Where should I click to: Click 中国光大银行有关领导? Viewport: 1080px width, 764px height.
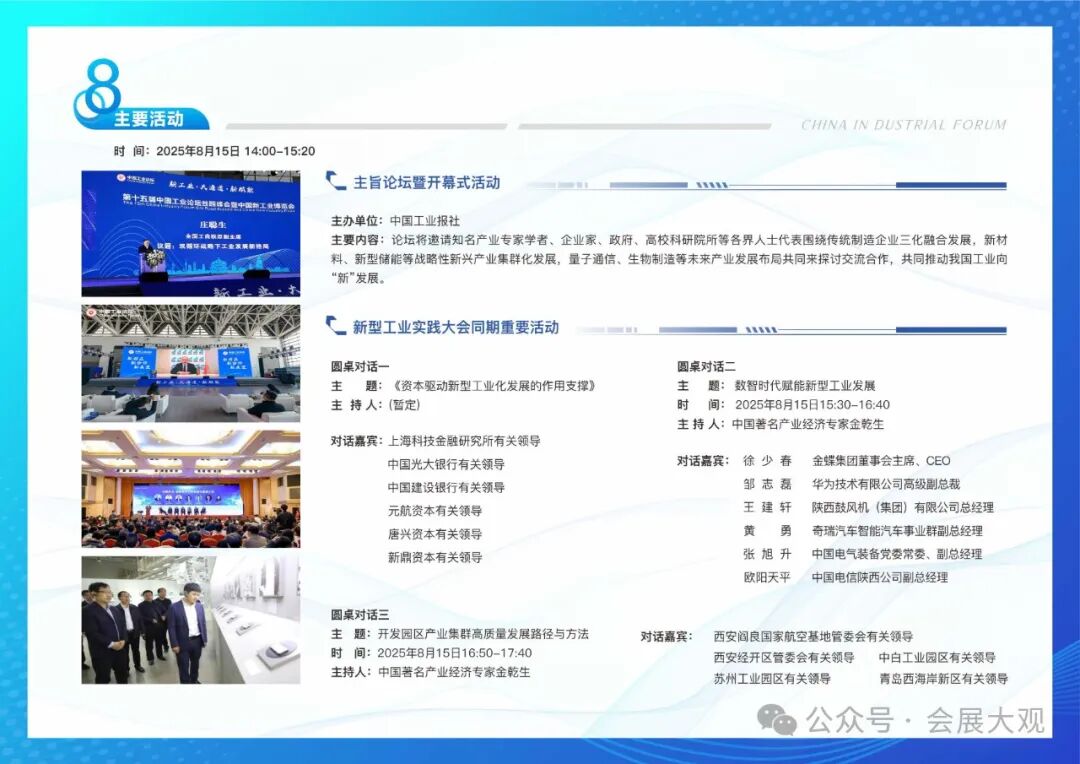pos(446,464)
